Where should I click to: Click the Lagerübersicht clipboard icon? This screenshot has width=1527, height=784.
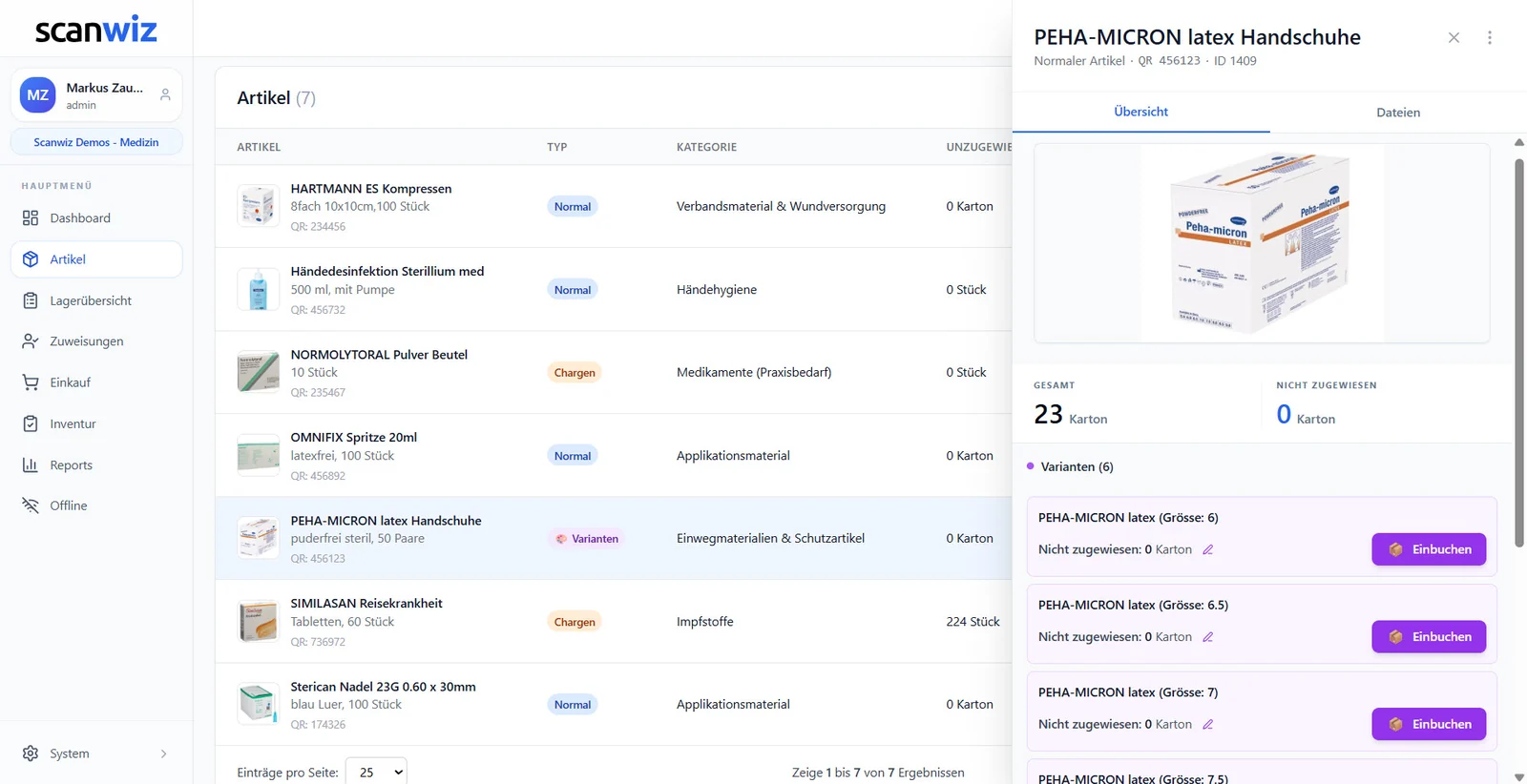click(31, 300)
